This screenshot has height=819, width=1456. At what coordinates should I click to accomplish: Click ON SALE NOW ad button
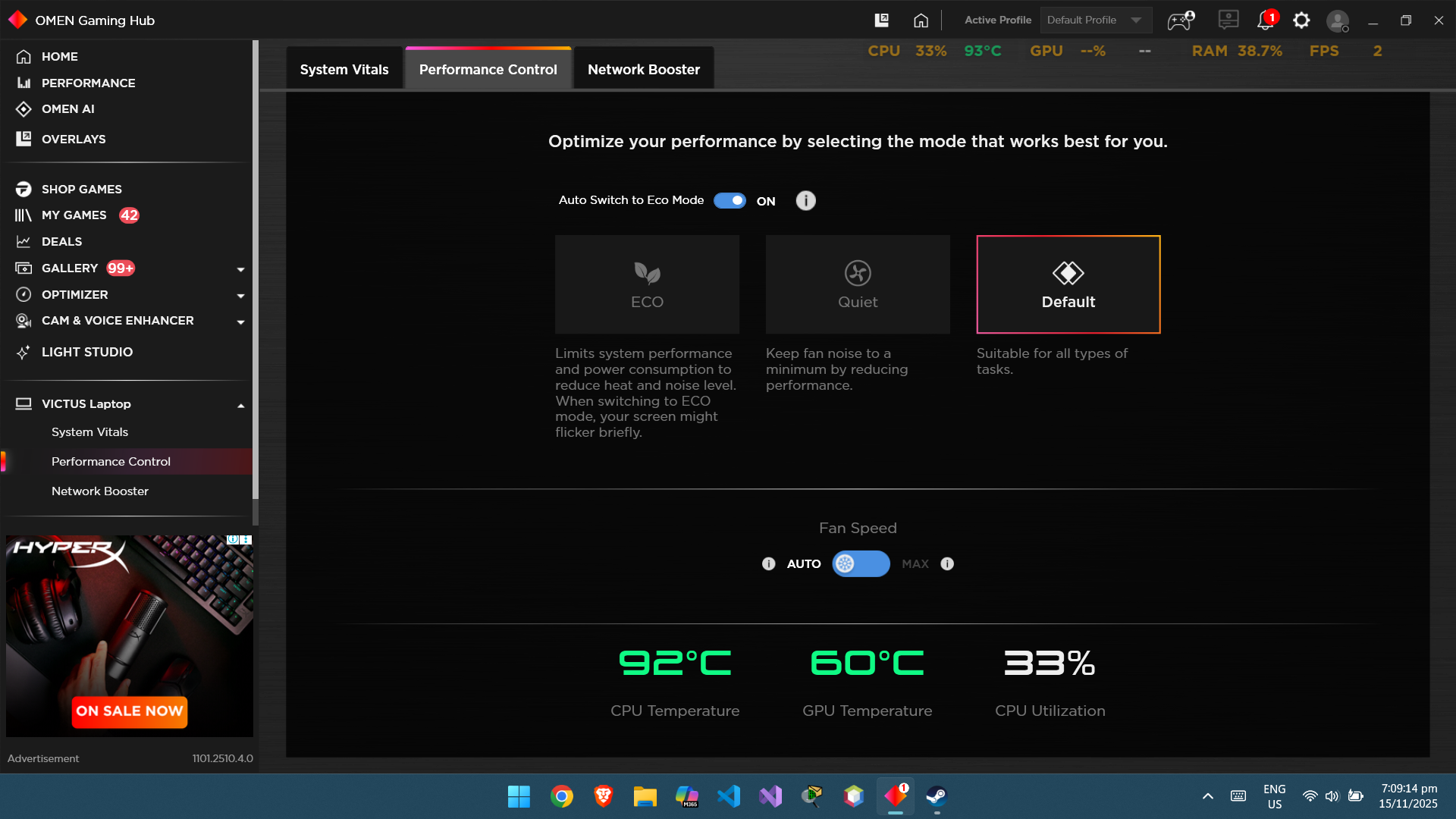[x=130, y=711]
